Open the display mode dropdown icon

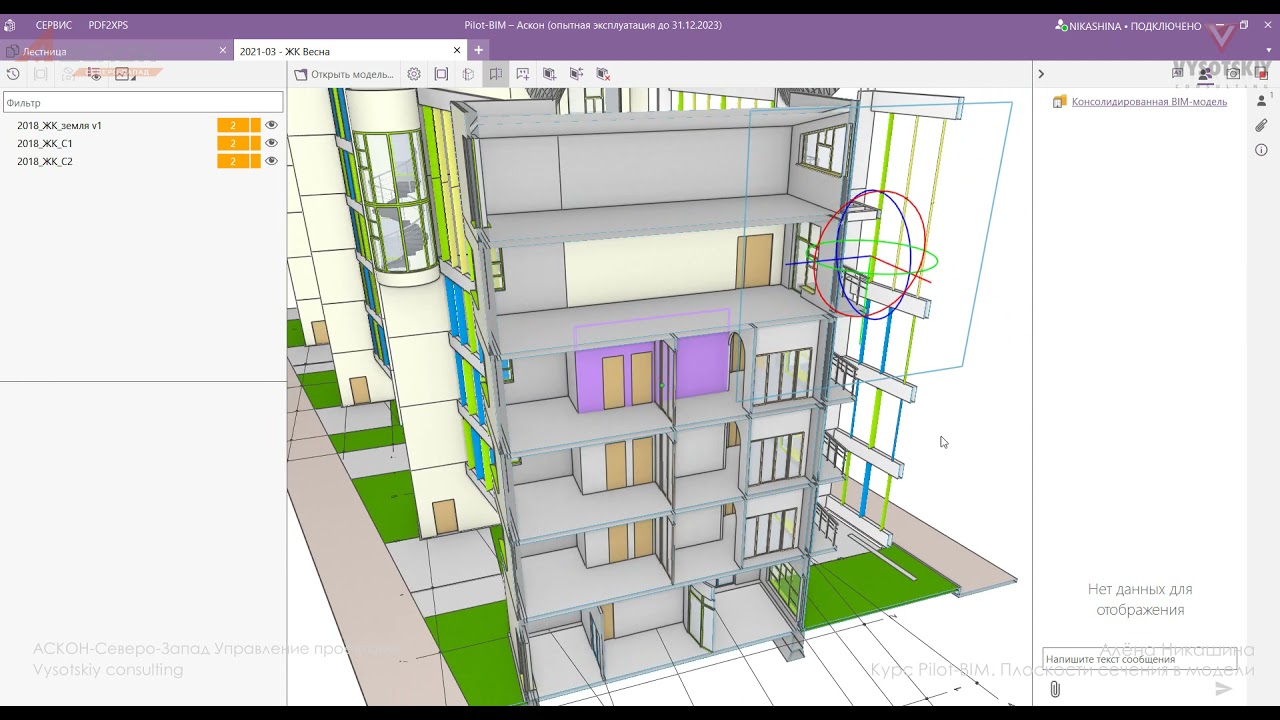pos(123,74)
